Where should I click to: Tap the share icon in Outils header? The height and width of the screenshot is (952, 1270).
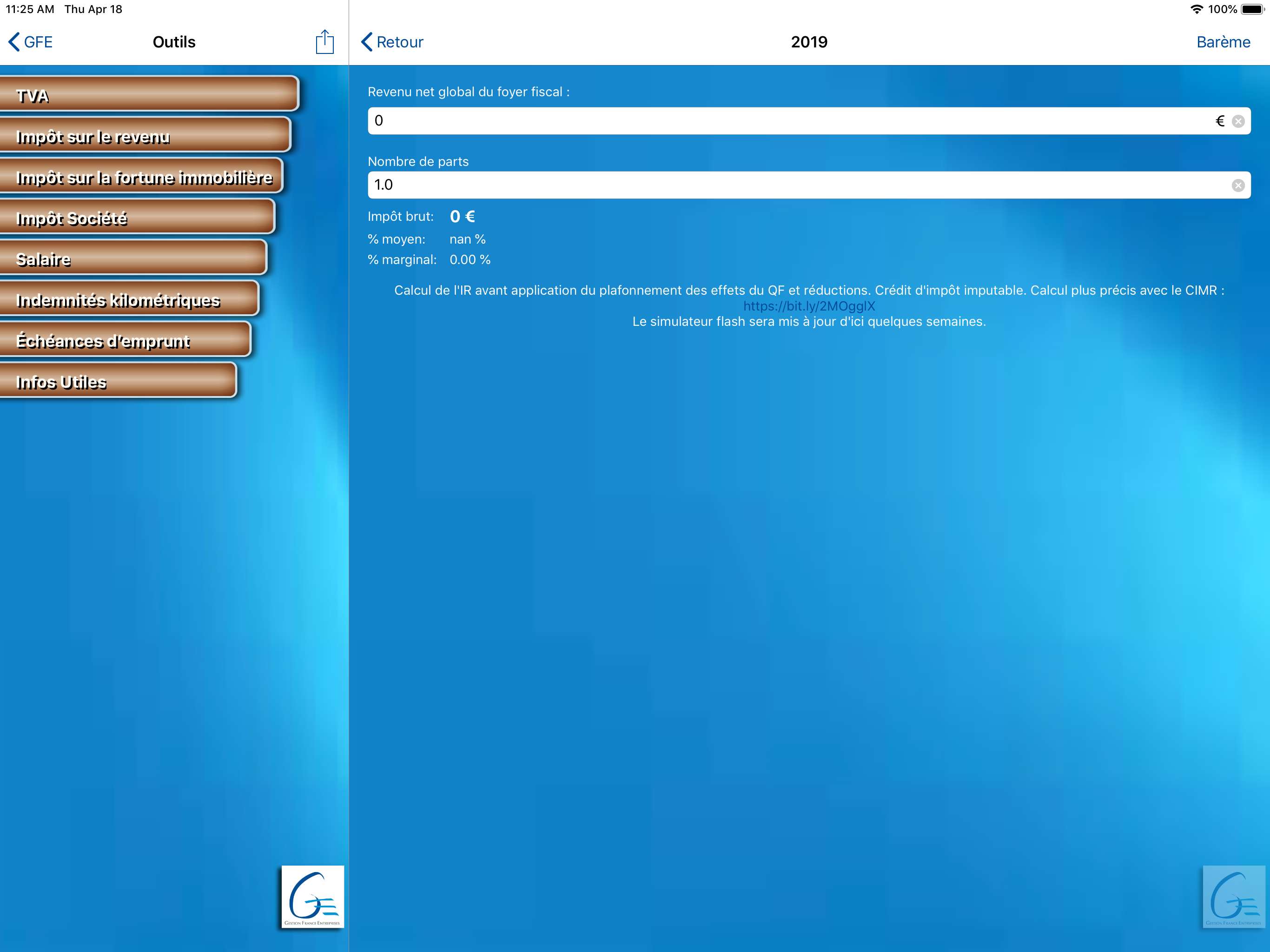tap(324, 42)
